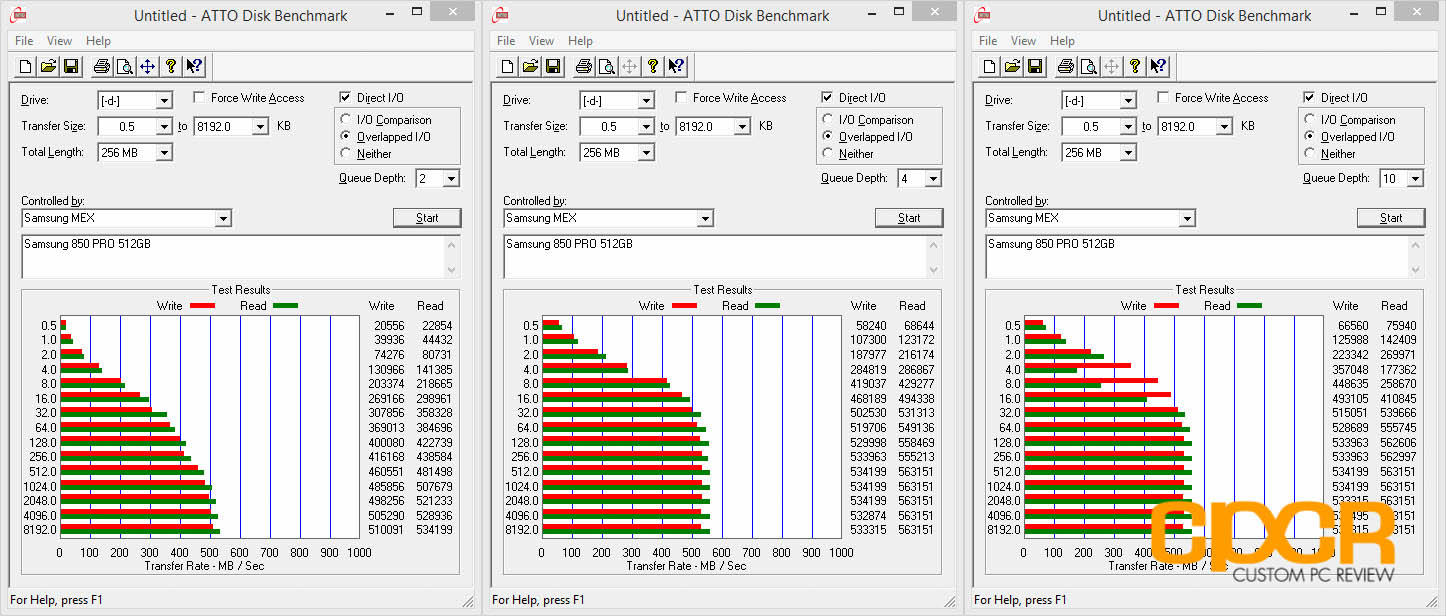Select Neither radio in middle window

pos(829,154)
